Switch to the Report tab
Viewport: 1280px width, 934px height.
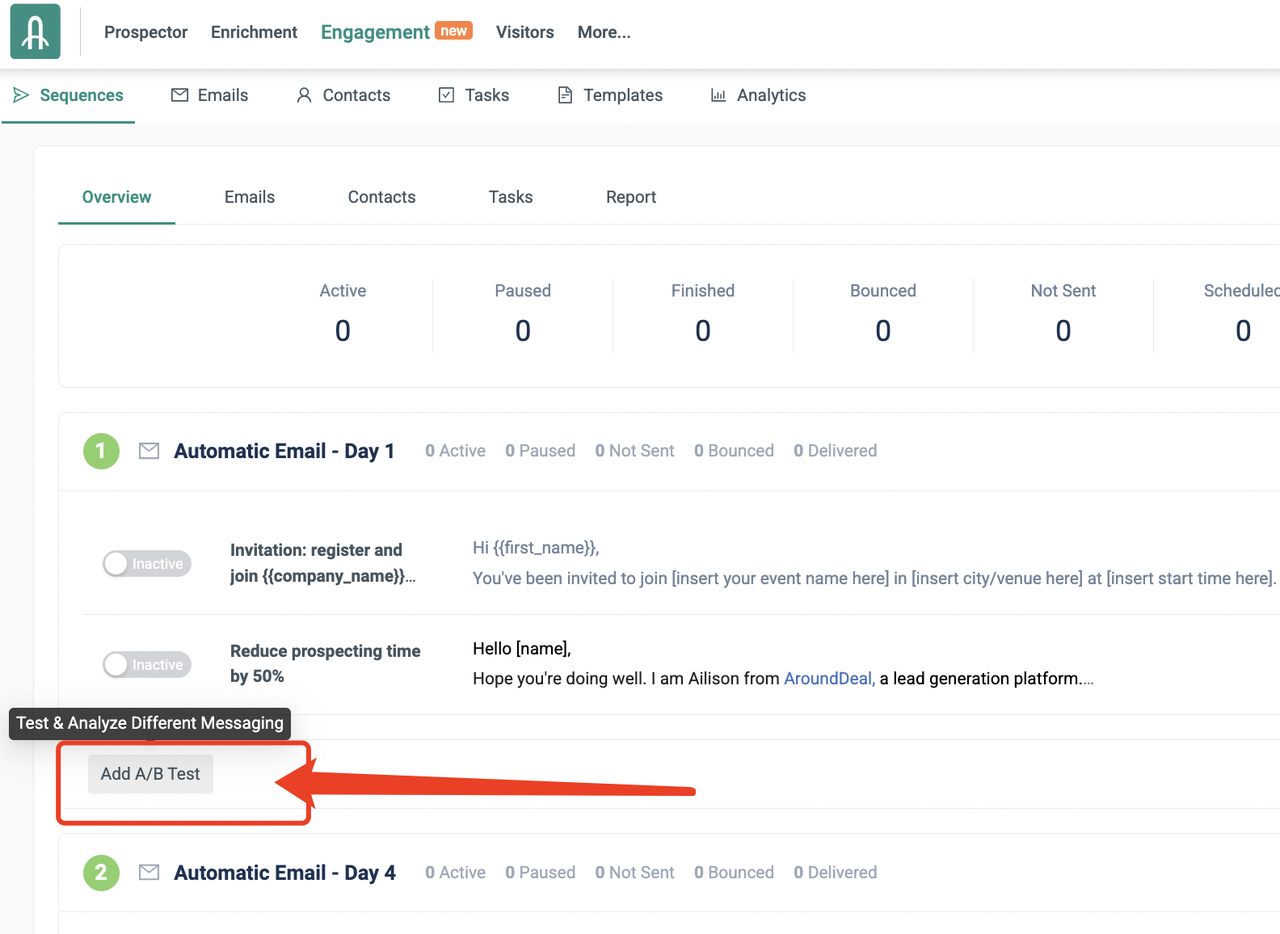[x=631, y=197]
